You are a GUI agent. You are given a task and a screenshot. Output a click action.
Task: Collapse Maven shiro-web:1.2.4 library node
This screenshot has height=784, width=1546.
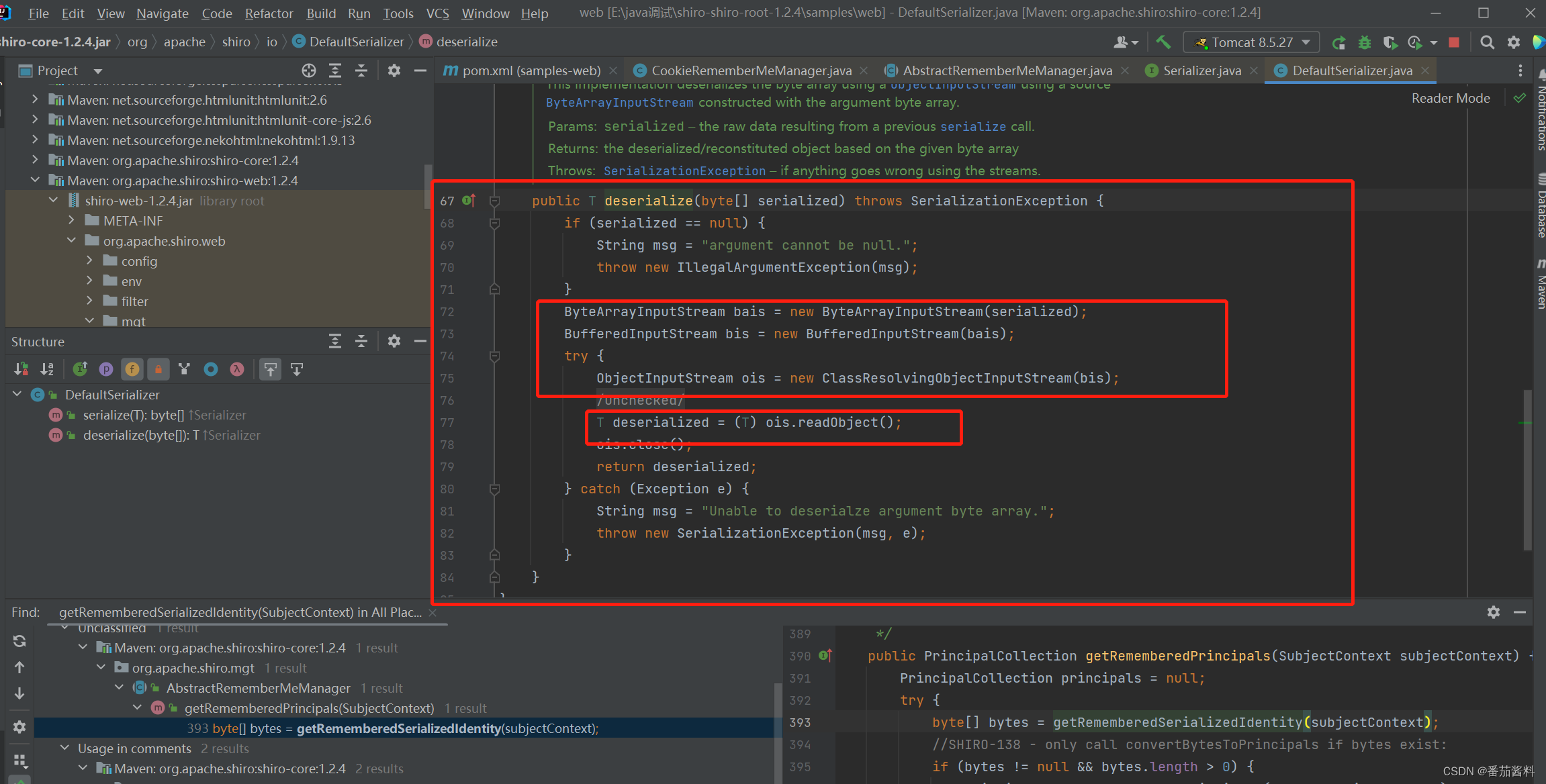point(35,180)
